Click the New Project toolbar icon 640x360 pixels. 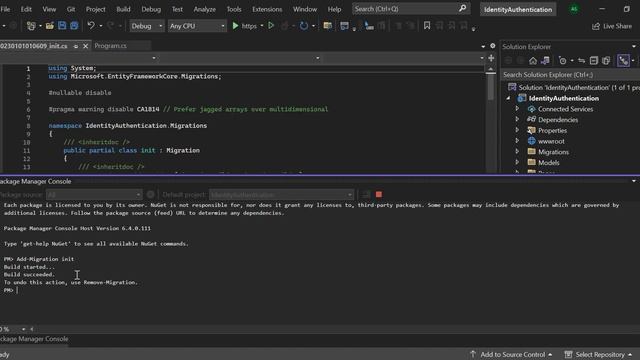tap(31, 26)
